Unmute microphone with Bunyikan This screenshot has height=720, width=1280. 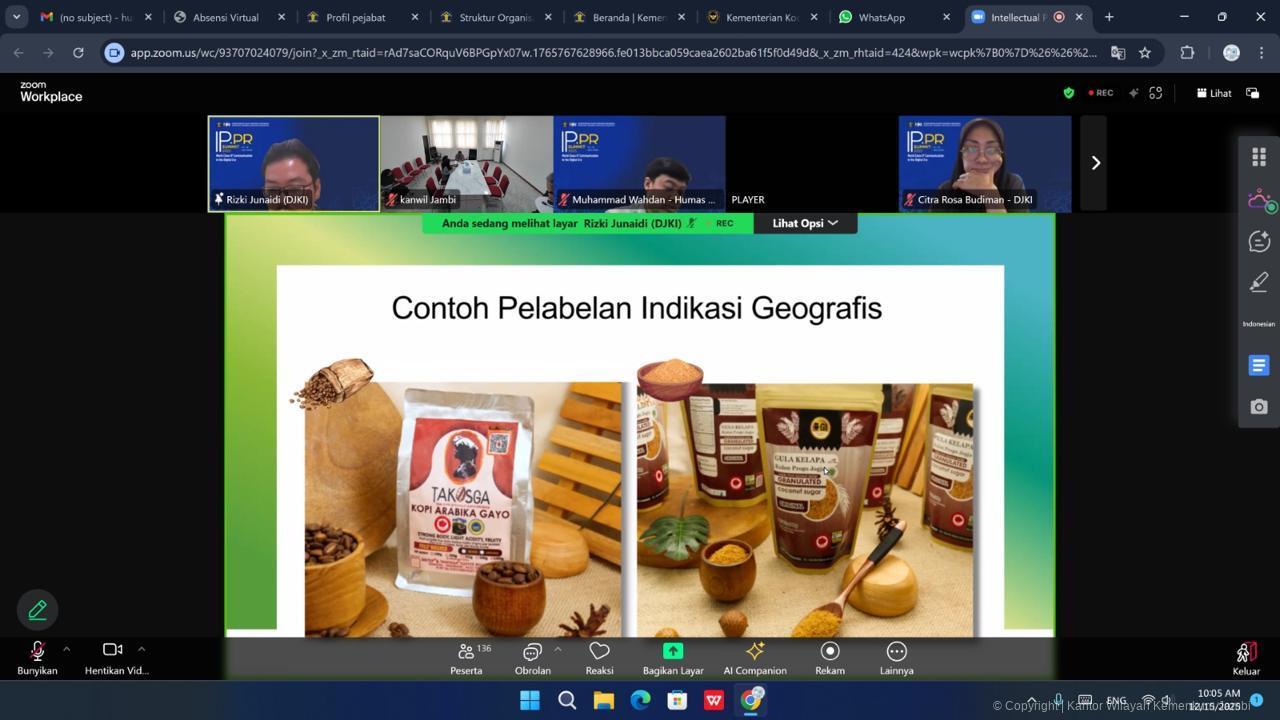tap(37, 658)
